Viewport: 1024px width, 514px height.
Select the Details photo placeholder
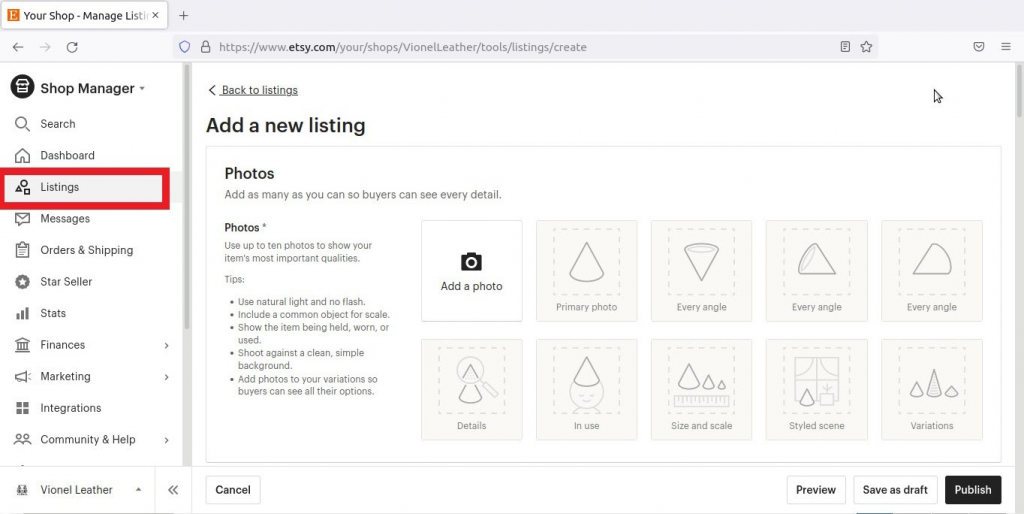[x=472, y=389]
